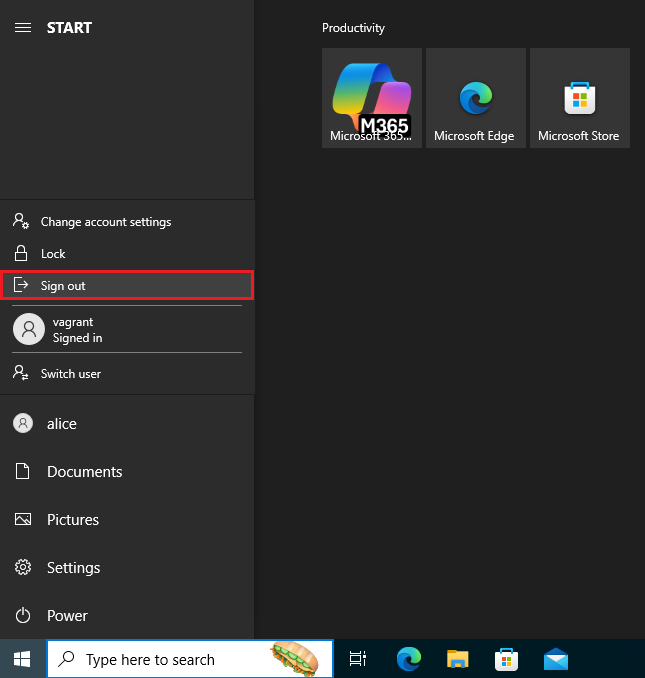This screenshot has width=645, height=678.
Task: Open Pictures folder
Action: [x=127, y=520]
